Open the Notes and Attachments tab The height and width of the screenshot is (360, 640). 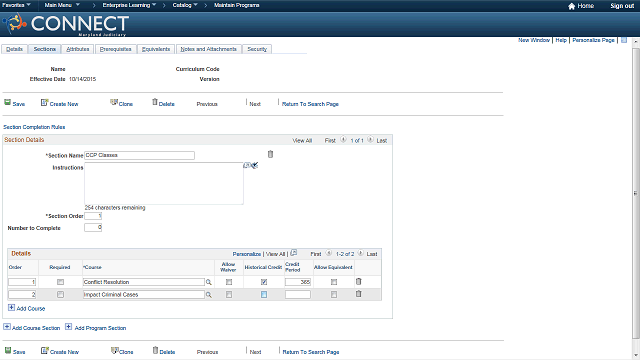(x=209, y=49)
